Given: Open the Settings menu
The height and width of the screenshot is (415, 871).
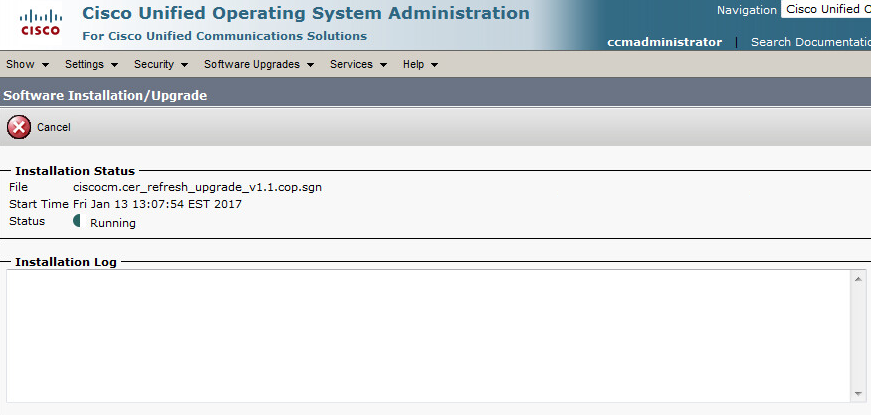Looking at the screenshot, I should pos(92,64).
